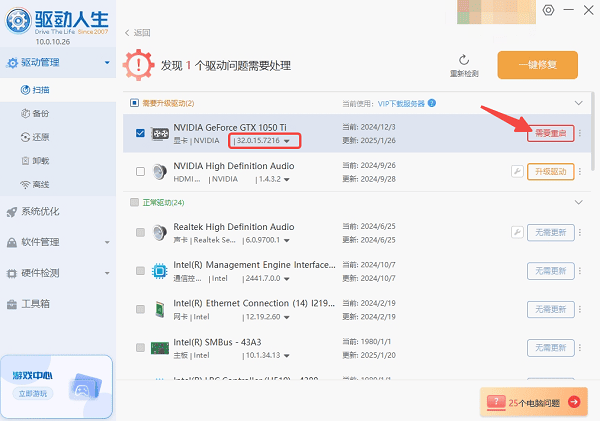Image resolution: width=600 pixels, height=421 pixels.
Task: Select 还原 in the sidebar
Action: [58, 137]
